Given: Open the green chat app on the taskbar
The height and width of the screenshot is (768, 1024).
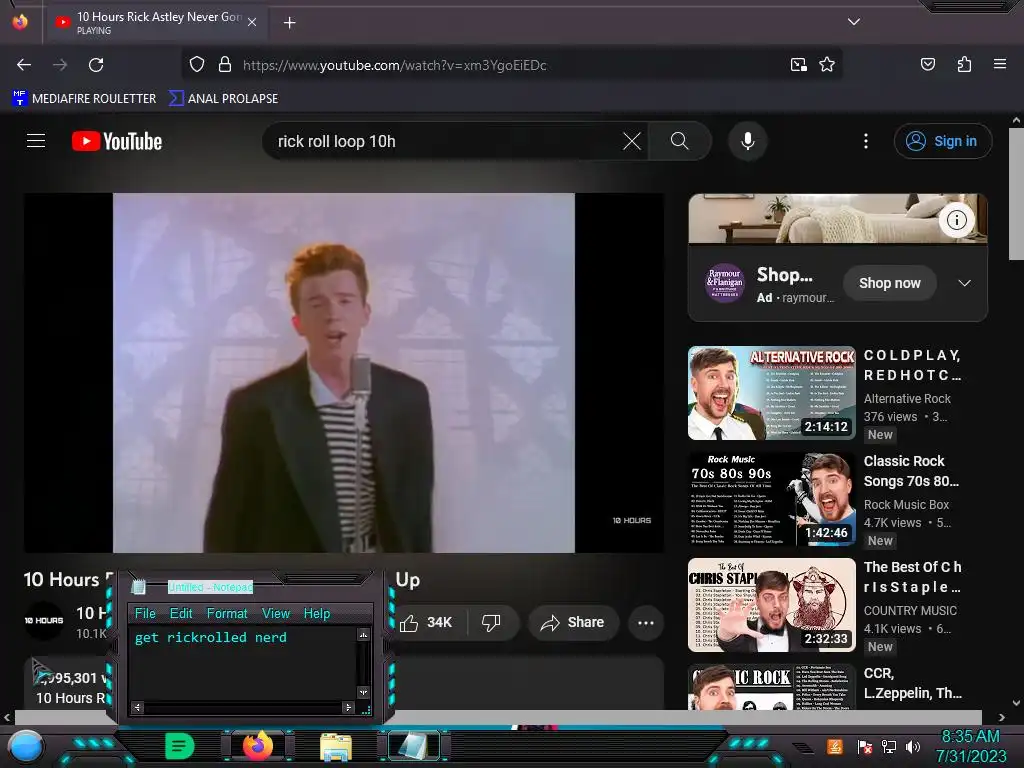Looking at the screenshot, I should pos(180,746).
